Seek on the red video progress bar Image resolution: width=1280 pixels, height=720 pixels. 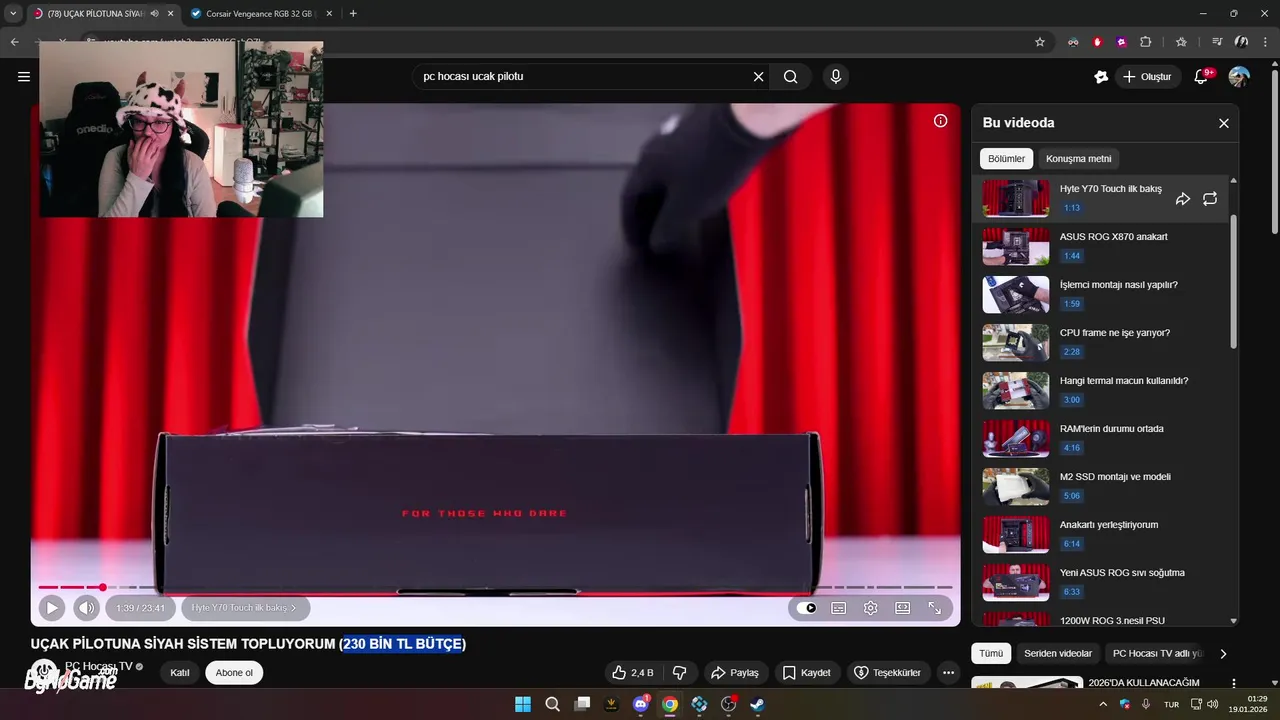(495, 587)
